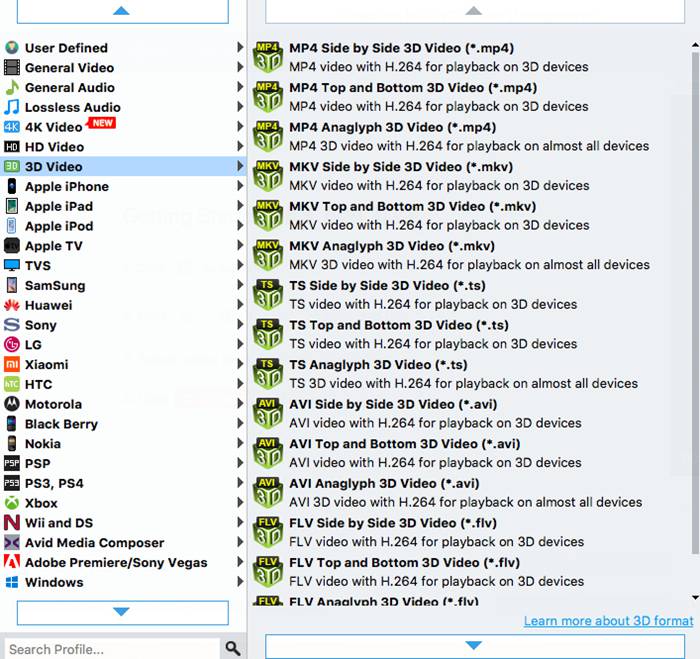This screenshot has width=700, height=659.
Task: Expand the Black Berry submenu arrow
Action: [240, 423]
